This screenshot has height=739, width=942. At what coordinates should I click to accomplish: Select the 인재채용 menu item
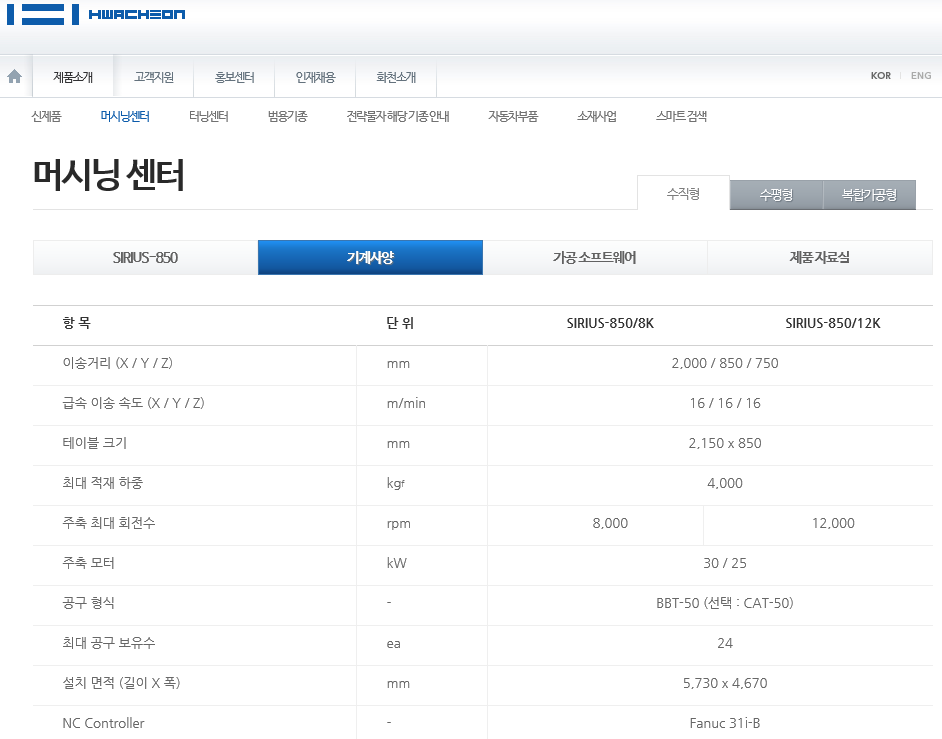pyautogui.click(x=315, y=77)
